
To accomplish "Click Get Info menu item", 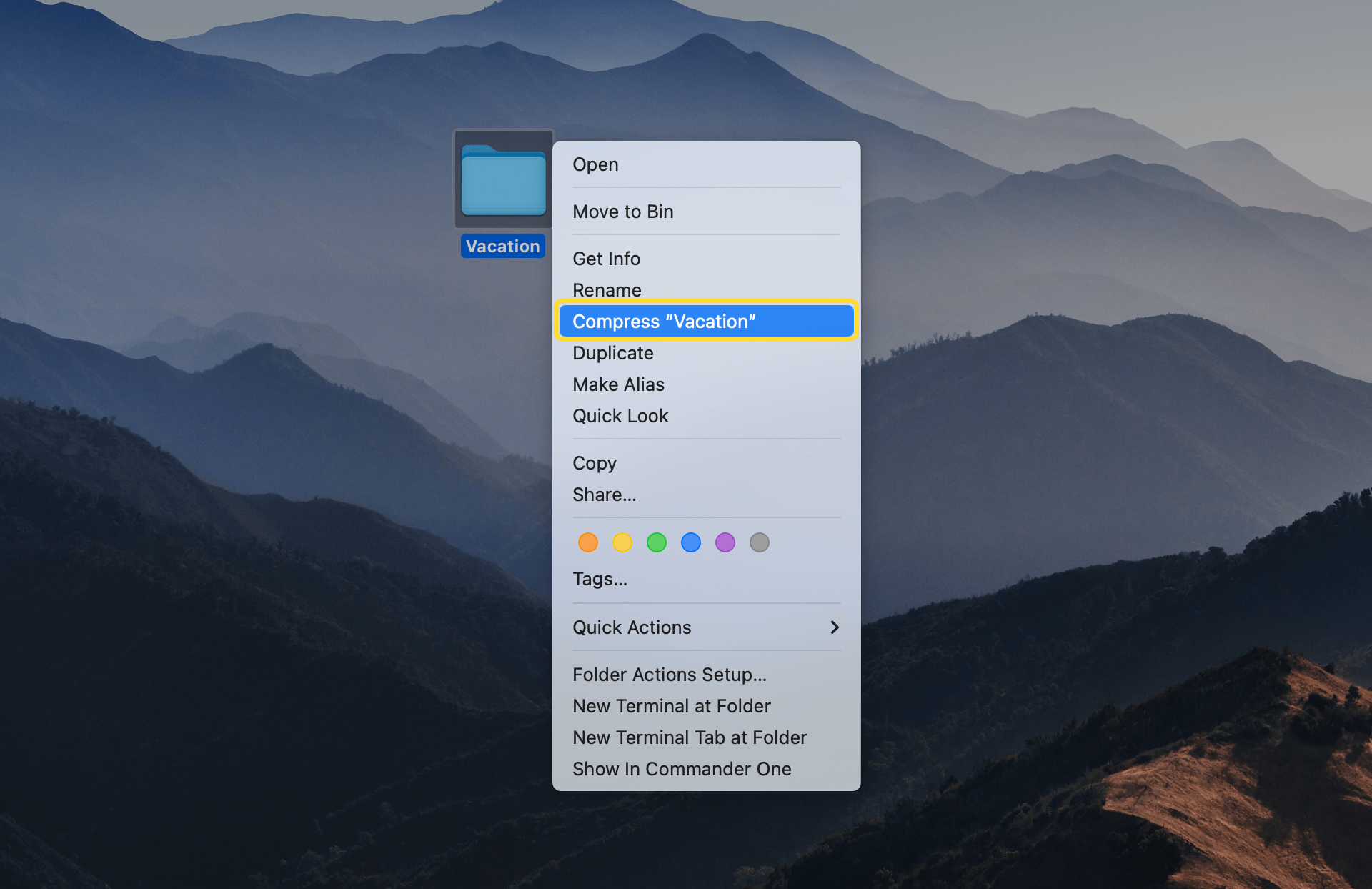I will click(607, 258).
